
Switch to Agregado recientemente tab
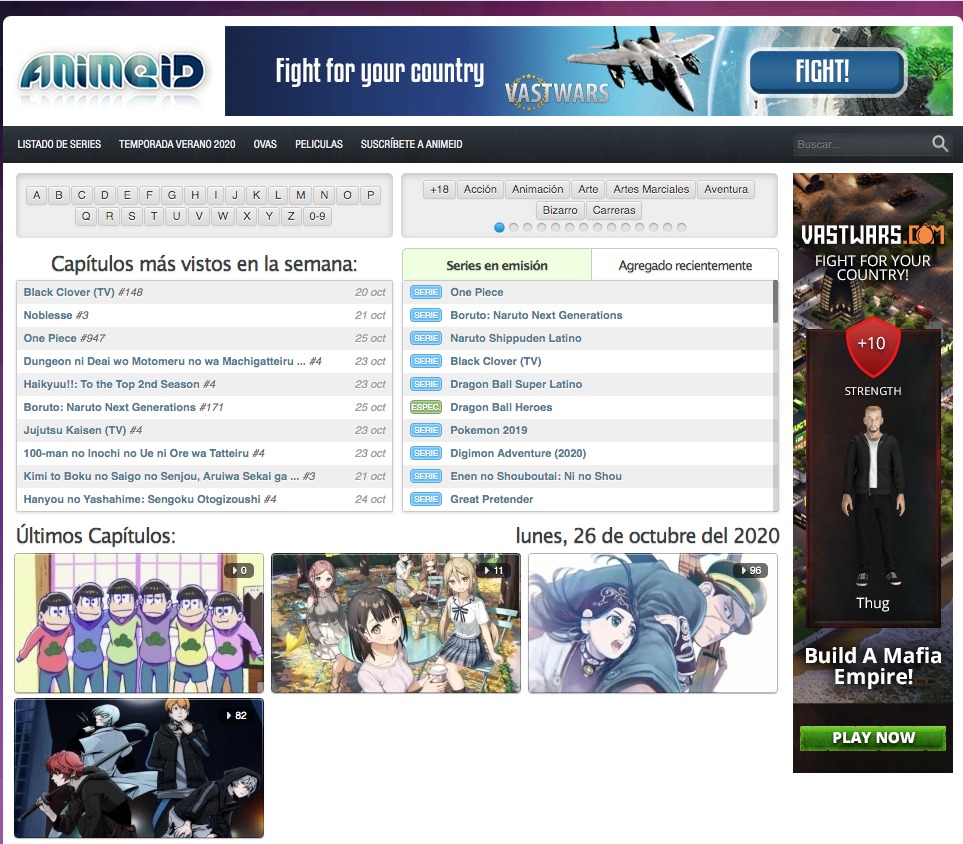pos(685,265)
